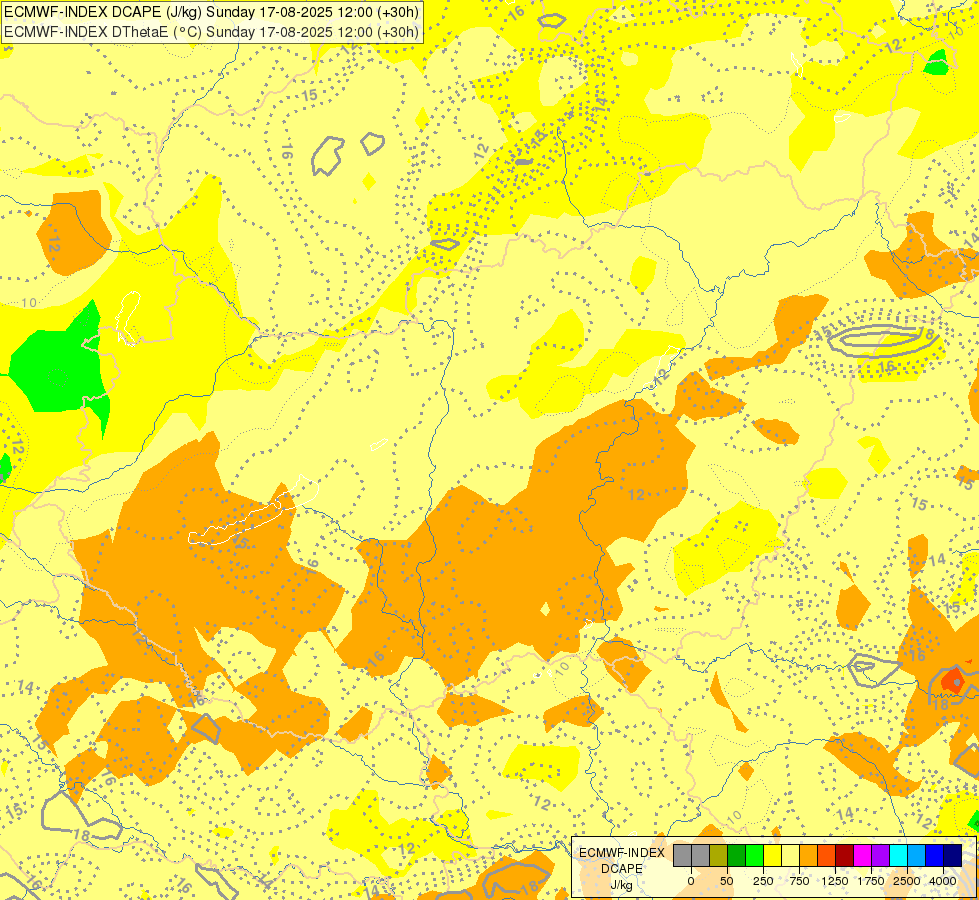The image size is (979, 900).
Task: Select the purple legend swatch
Action: coord(881,855)
